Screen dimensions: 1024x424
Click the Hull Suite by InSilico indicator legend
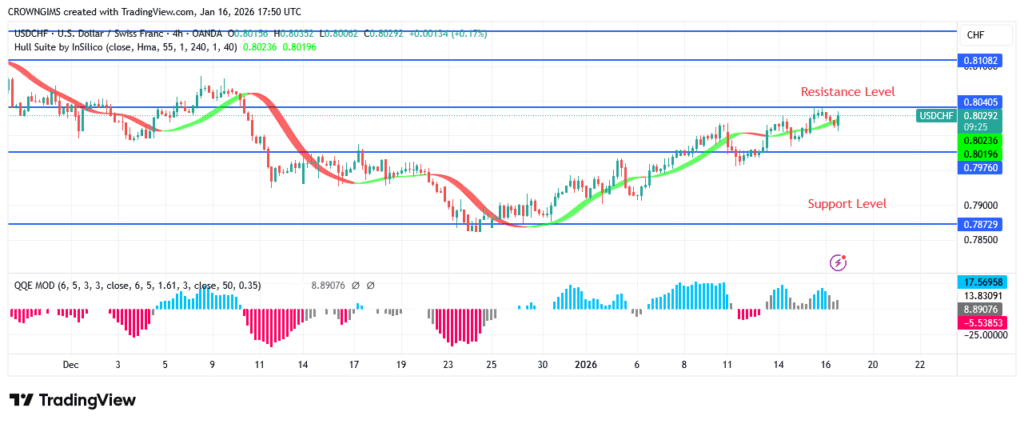tap(125, 47)
